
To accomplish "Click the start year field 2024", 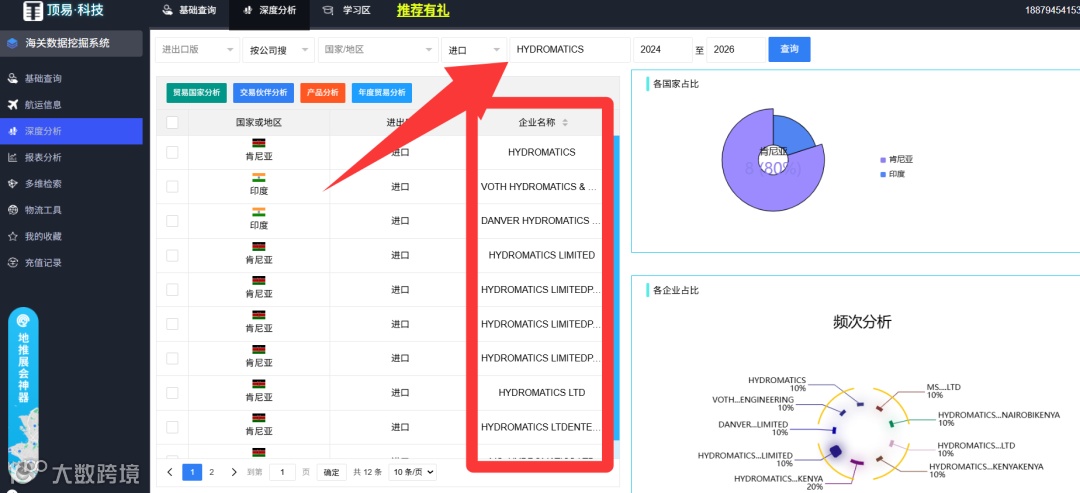I will (x=663, y=50).
